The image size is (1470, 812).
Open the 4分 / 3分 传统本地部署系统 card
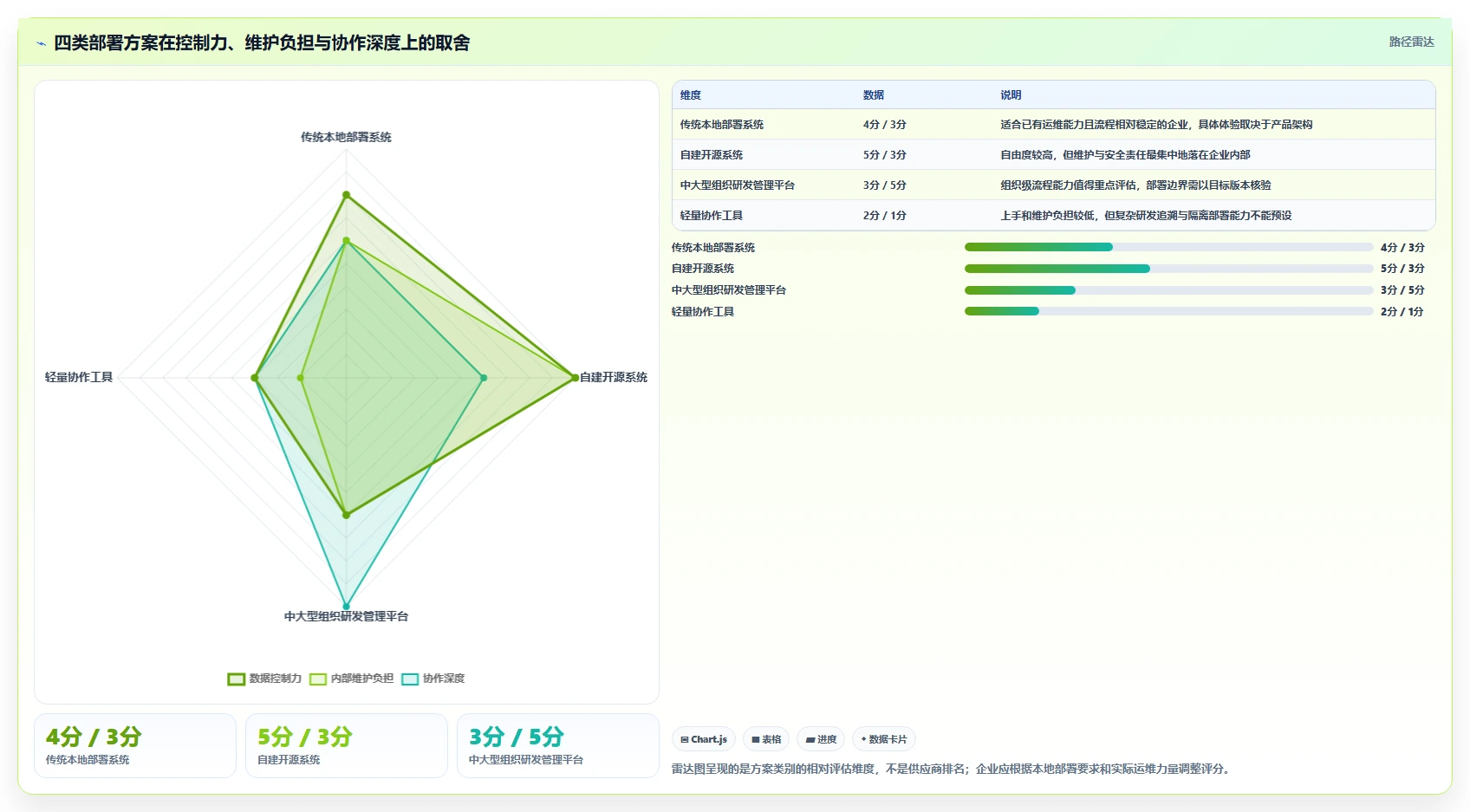click(135, 745)
